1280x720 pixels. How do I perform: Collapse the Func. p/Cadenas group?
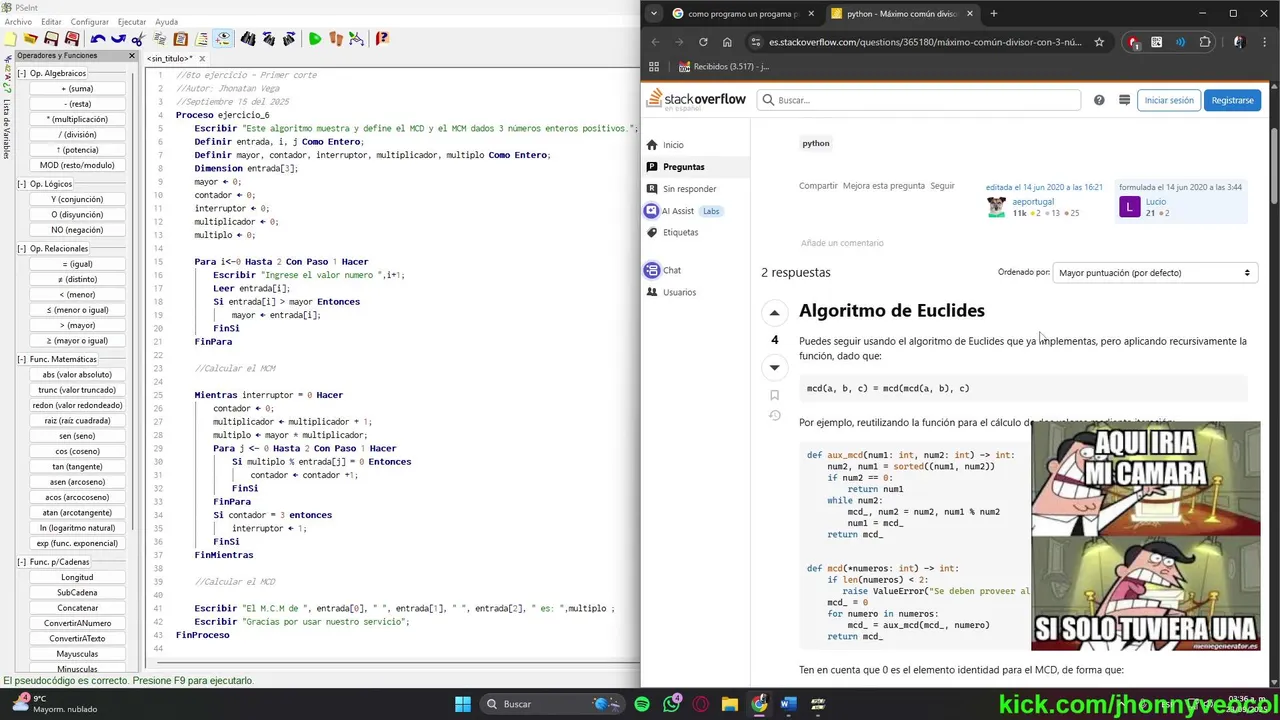coord(22,562)
